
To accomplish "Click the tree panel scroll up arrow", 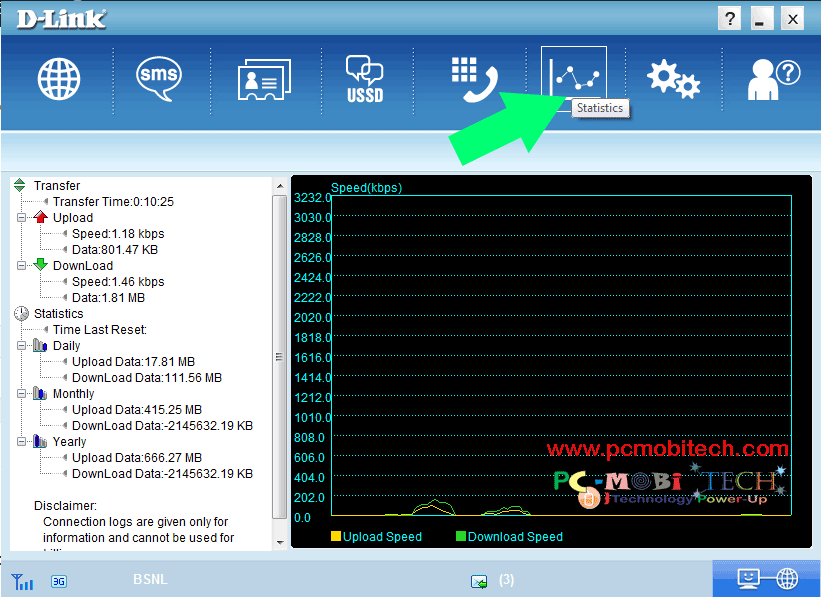I will pyautogui.click(x=280, y=186).
